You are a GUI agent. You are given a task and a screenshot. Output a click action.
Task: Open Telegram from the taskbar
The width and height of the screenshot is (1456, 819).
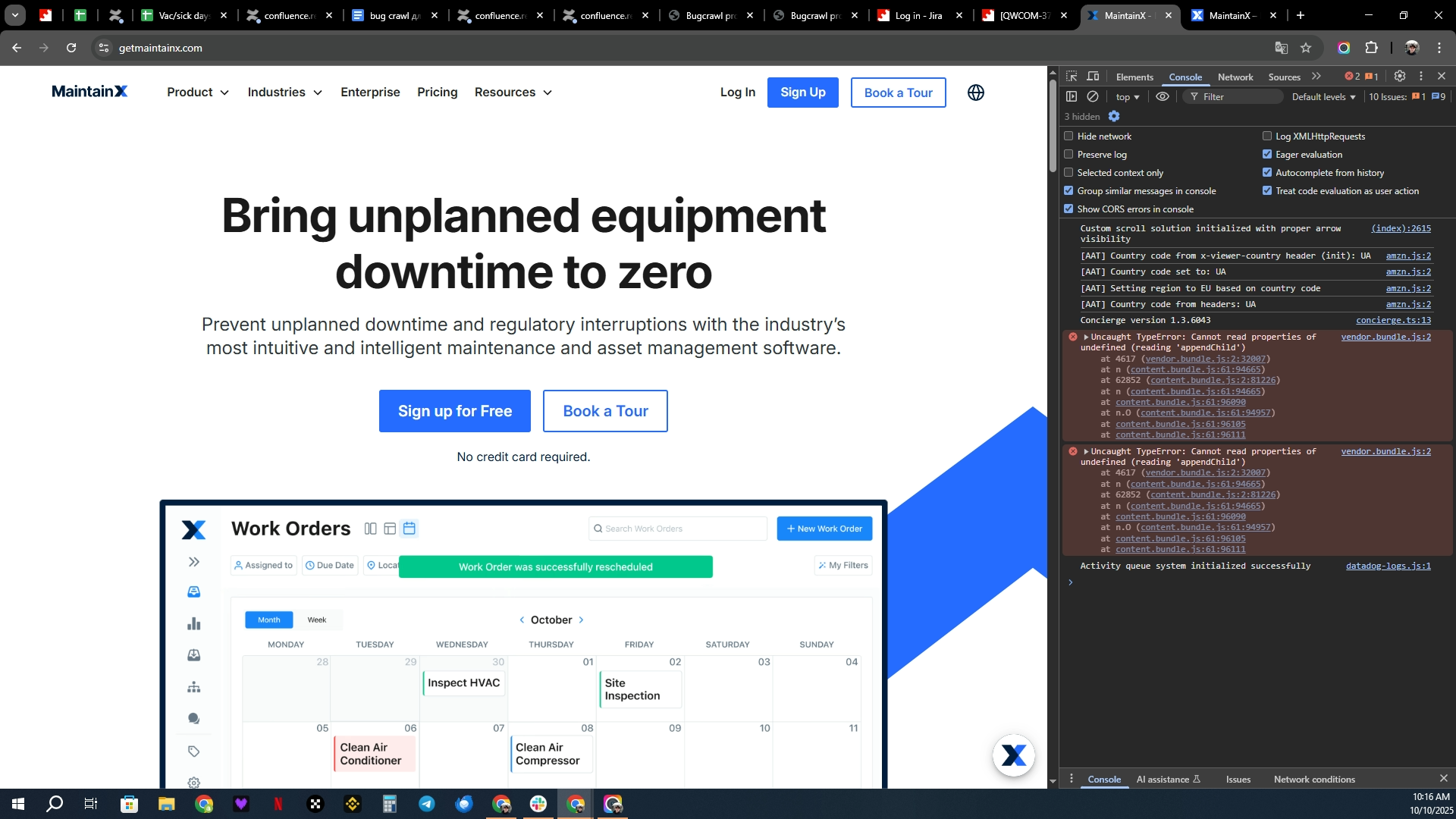[427, 804]
